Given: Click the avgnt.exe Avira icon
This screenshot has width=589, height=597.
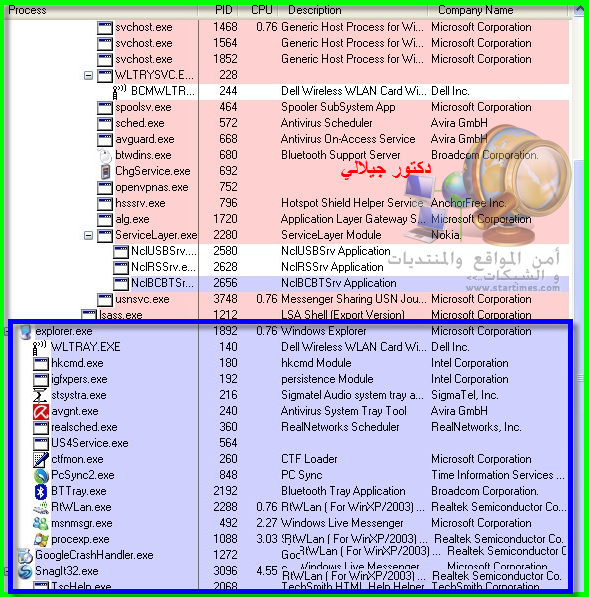Looking at the screenshot, I should click(x=41, y=411).
